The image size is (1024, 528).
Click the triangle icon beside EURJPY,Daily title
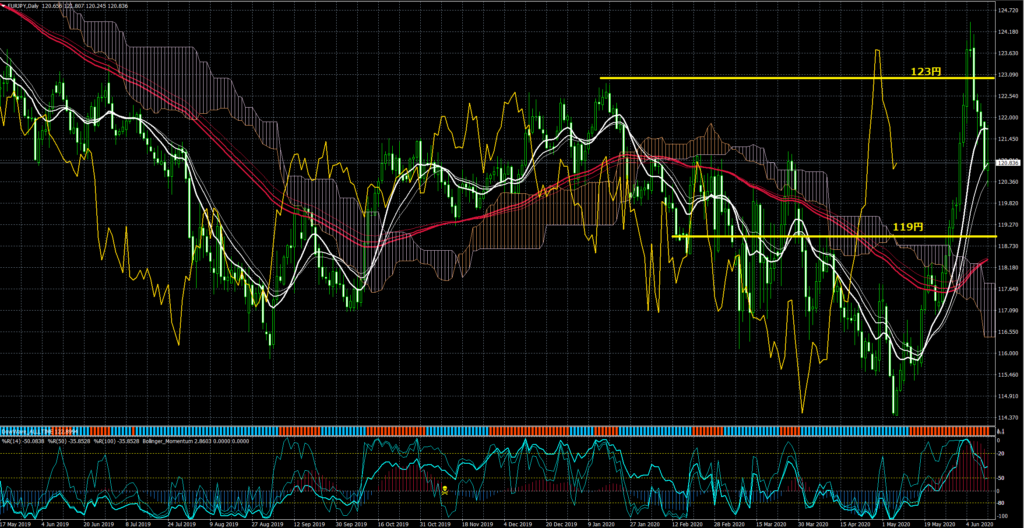click(3, 6)
